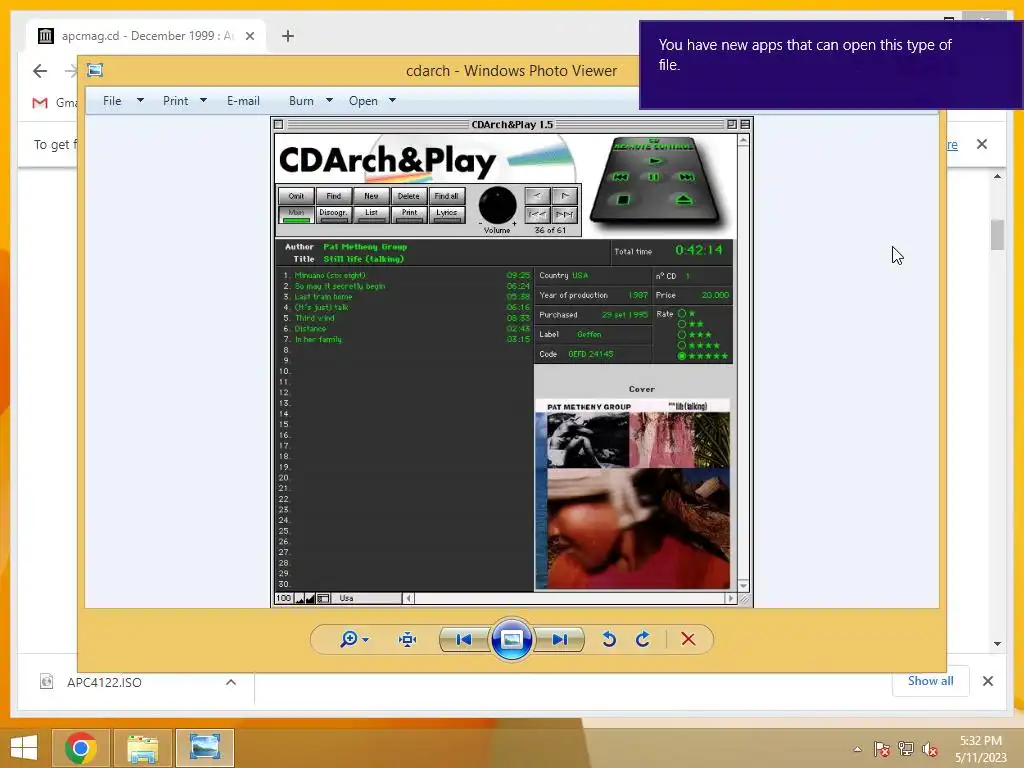
Task: Rotate the picture clockwise
Action: pyautogui.click(x=643, y=639)
